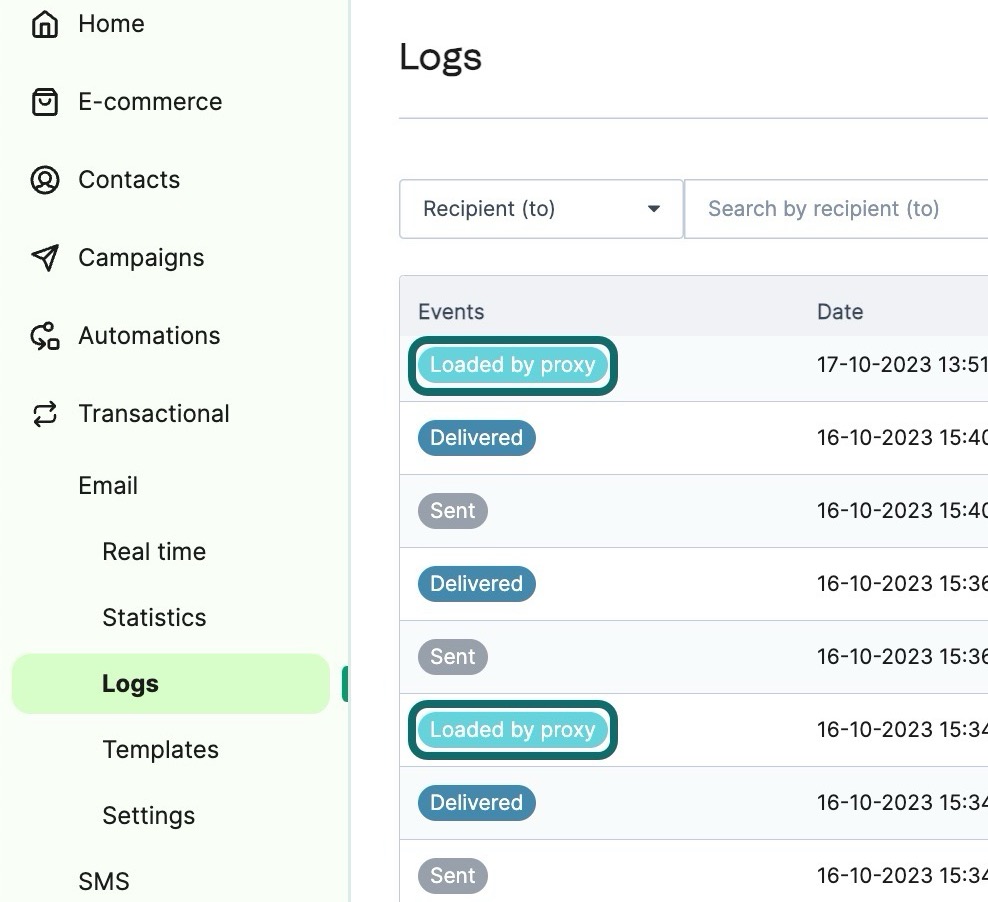988x902 pixels.
Task: Open the Templates page
Action: pyautogui.click(x=160, y=749)
